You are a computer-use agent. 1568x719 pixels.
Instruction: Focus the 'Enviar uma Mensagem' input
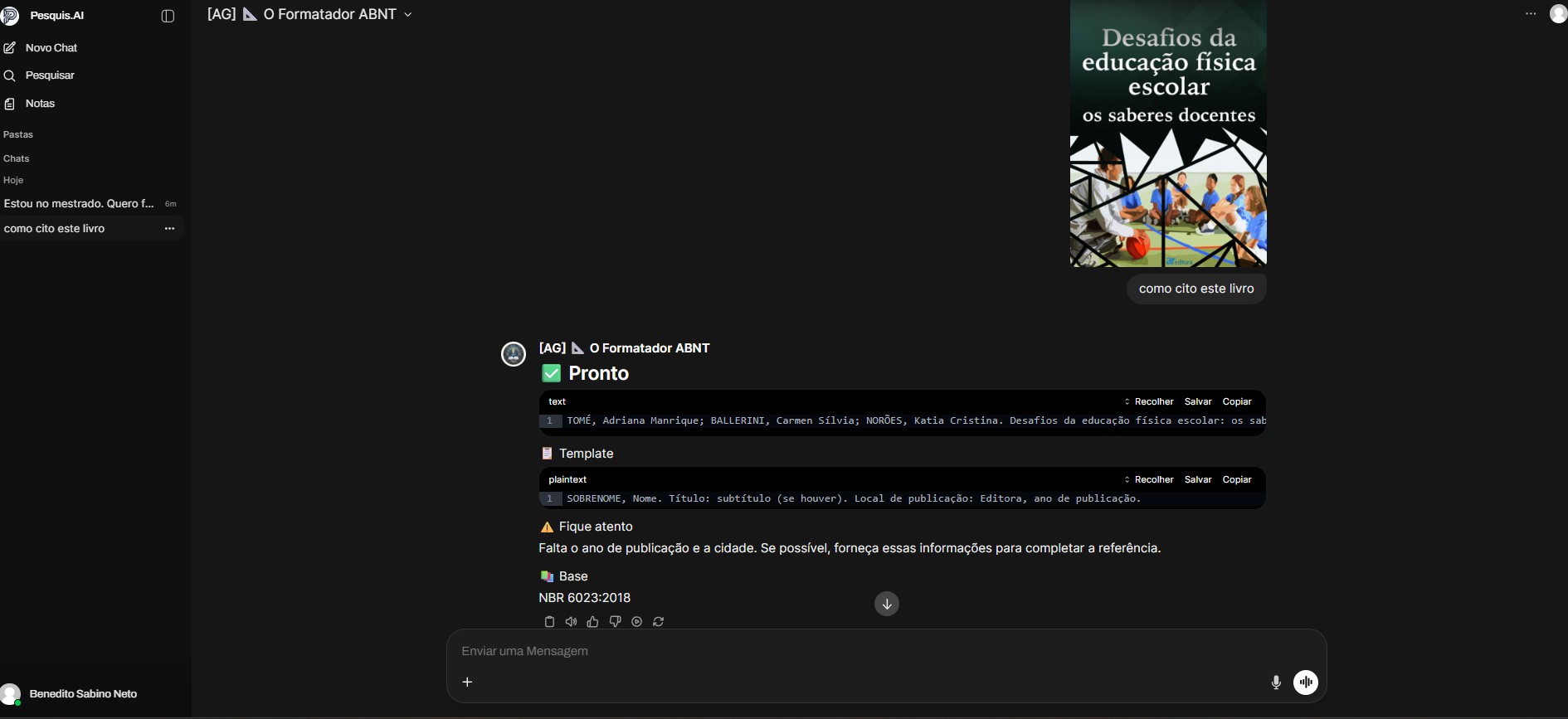click(x=886, y=651)
